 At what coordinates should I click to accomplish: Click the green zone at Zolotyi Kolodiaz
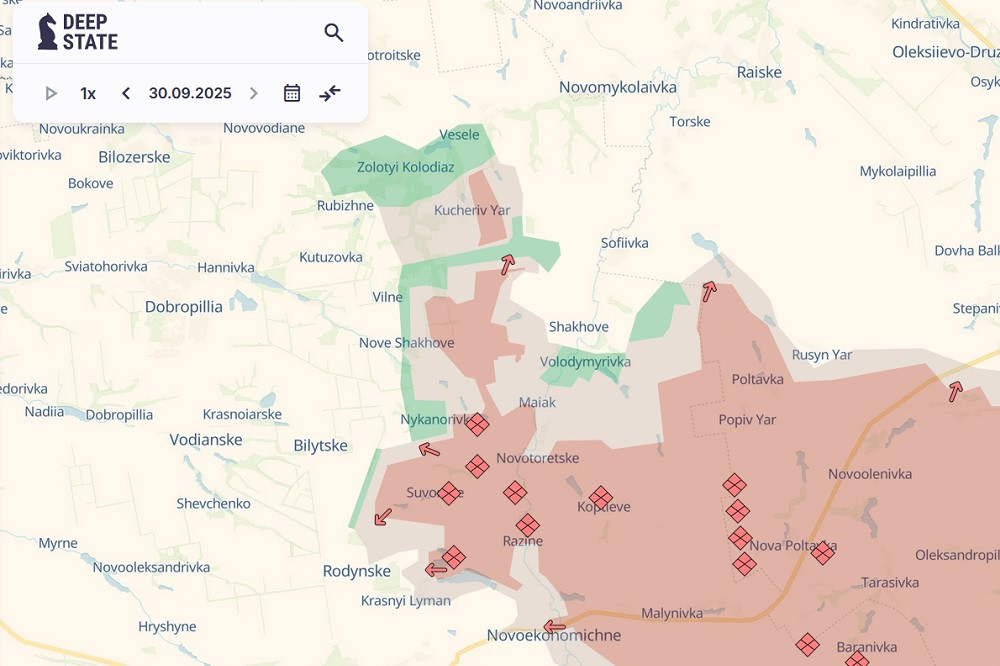[406, 167]
